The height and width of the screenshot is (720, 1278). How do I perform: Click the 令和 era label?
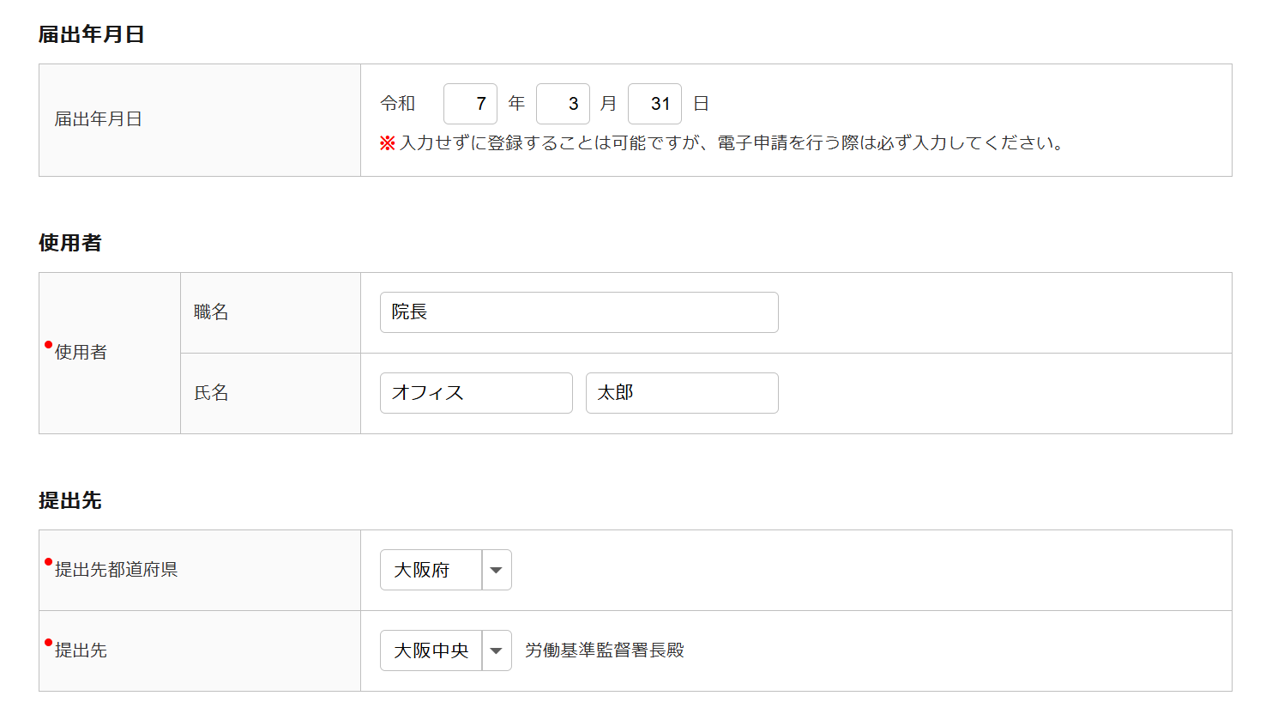pos(398,104)
